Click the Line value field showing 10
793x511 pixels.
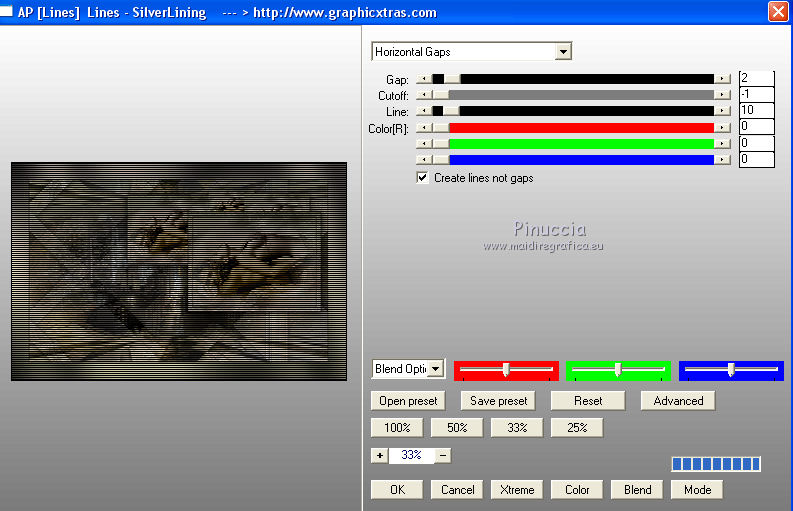(757, 110)
